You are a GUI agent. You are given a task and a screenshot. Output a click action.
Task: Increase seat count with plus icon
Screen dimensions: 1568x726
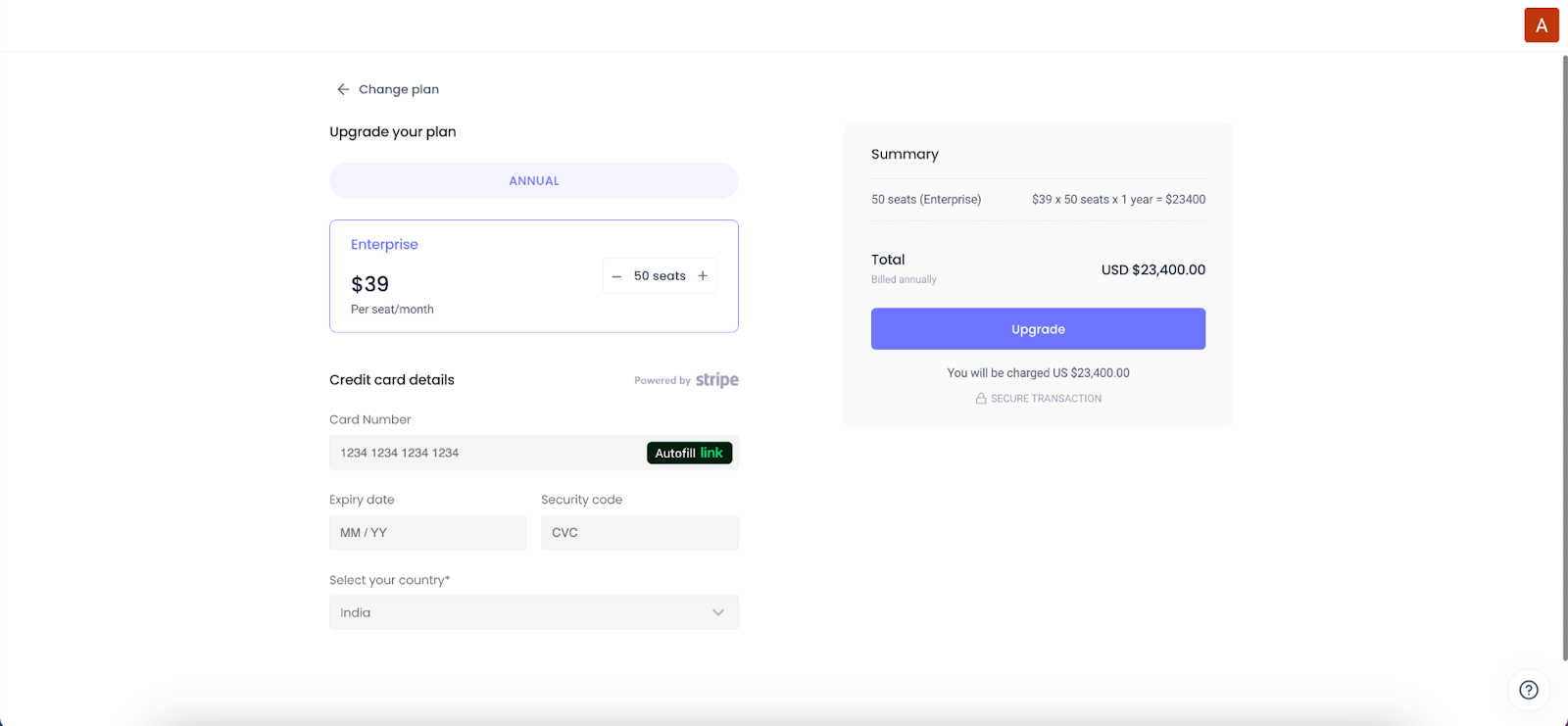703,276
